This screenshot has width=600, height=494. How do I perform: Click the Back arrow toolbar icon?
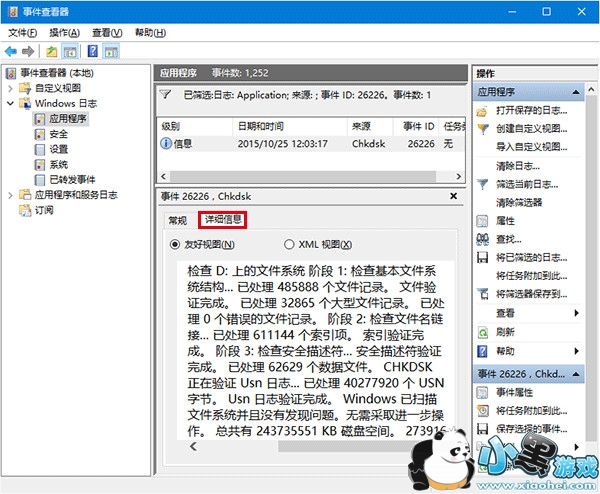pos(11,51)
